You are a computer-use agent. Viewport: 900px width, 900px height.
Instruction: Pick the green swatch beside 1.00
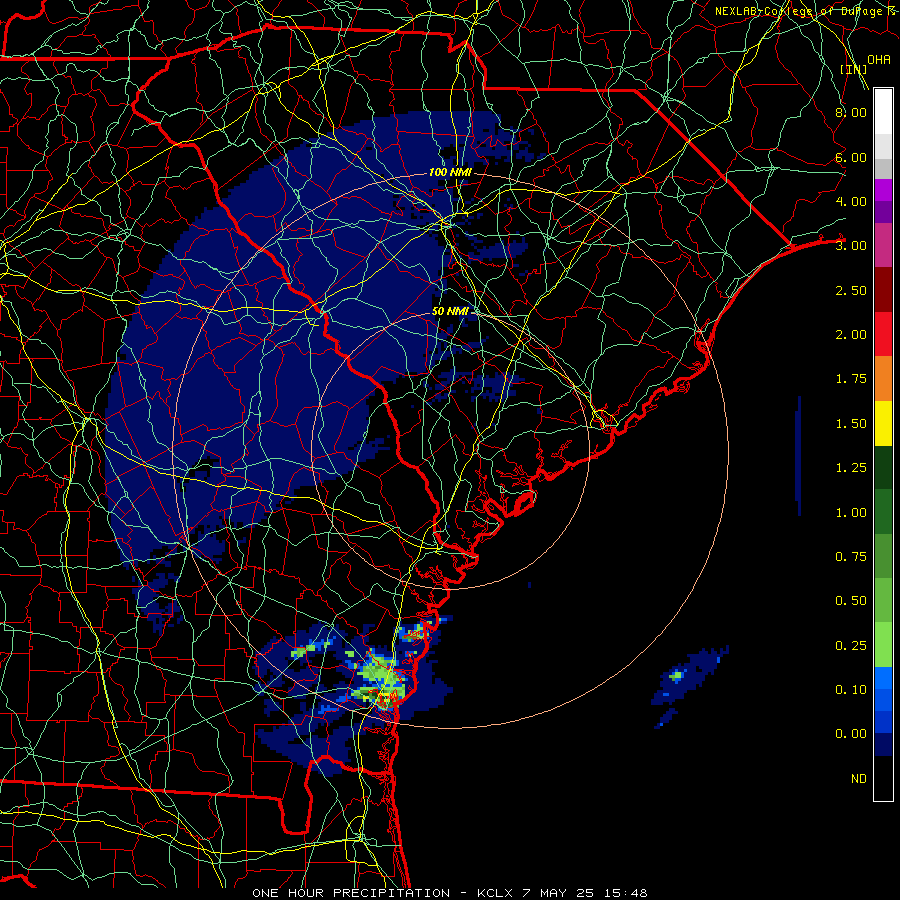click(883, 512)
